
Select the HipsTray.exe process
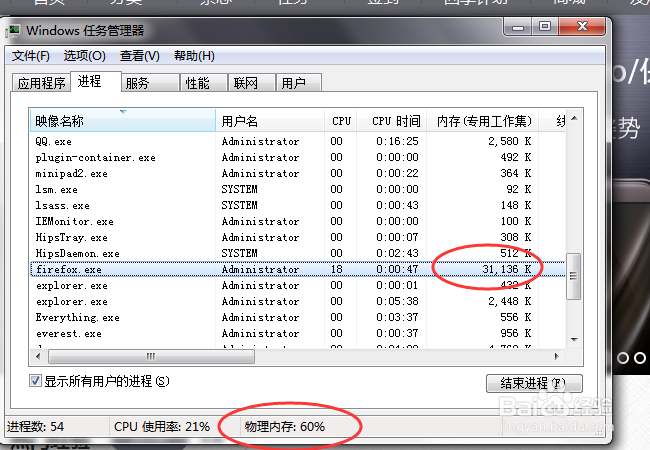point(298,237)
